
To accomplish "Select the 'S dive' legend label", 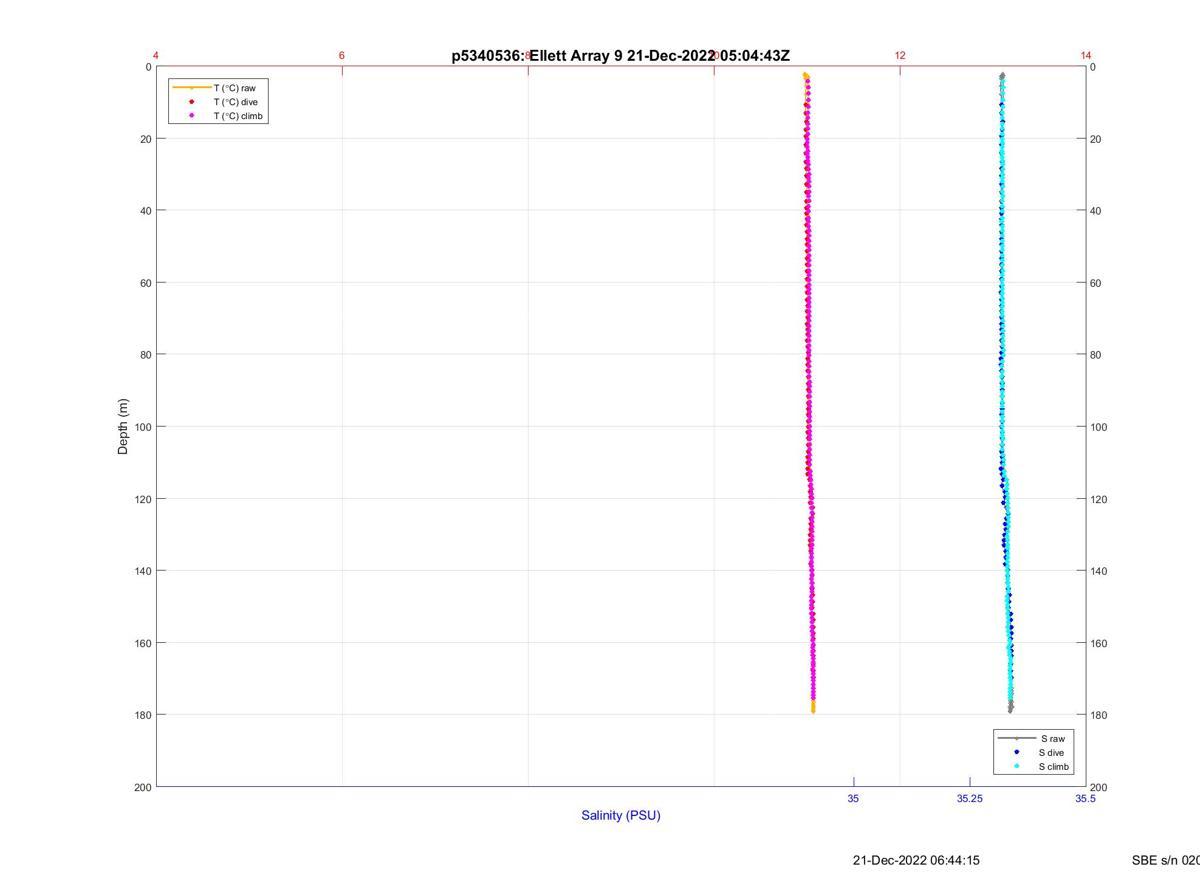I will [x=1051, y=753].
